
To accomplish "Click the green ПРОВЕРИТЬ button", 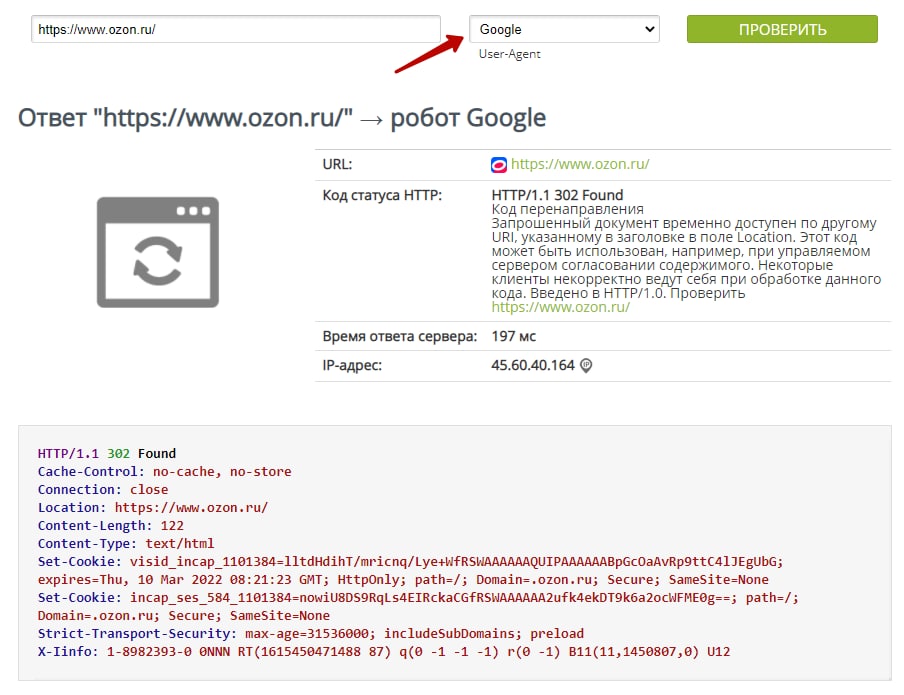I will pyautogui.click(x=782, y=29).
